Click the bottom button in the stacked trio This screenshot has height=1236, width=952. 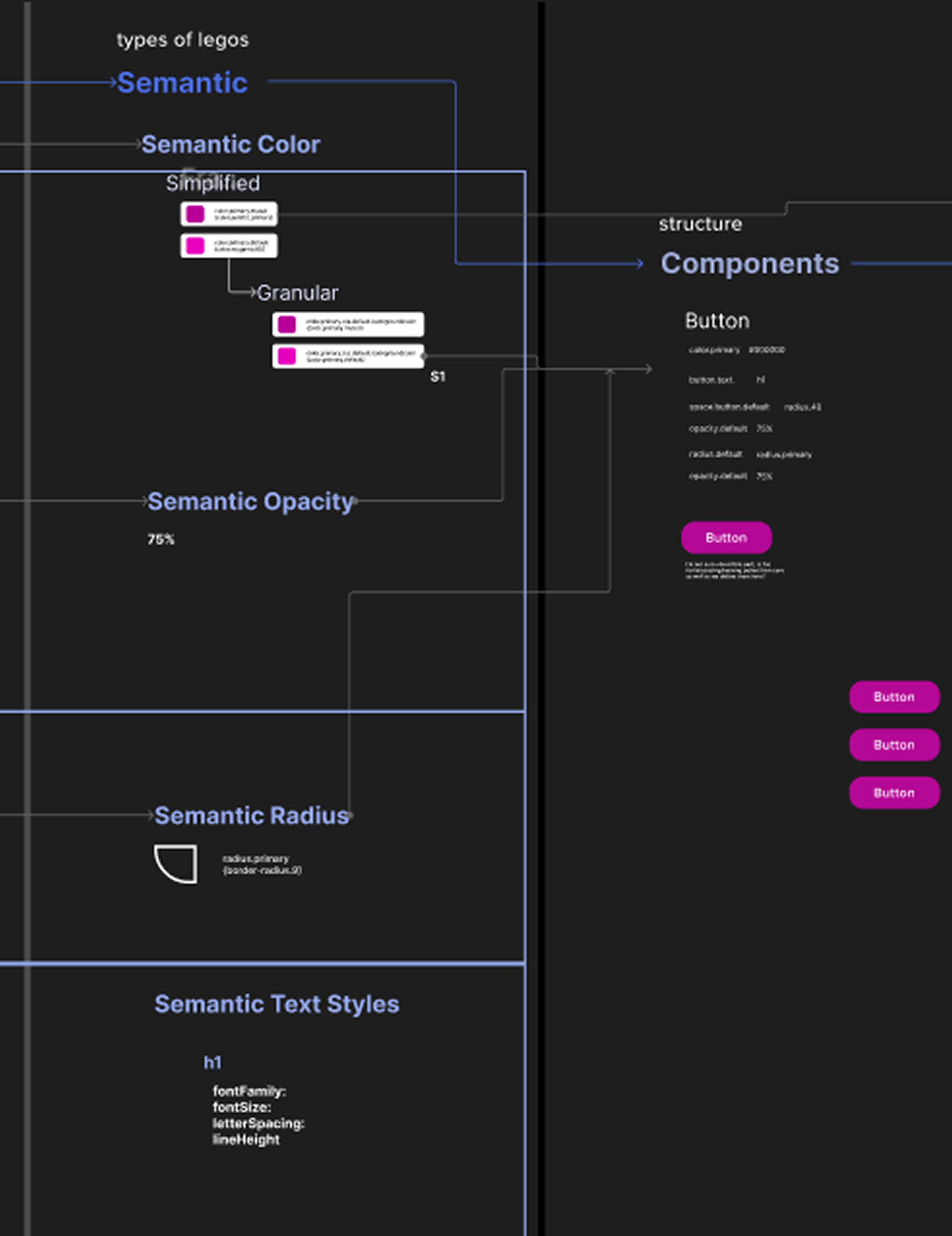(894, 793)
